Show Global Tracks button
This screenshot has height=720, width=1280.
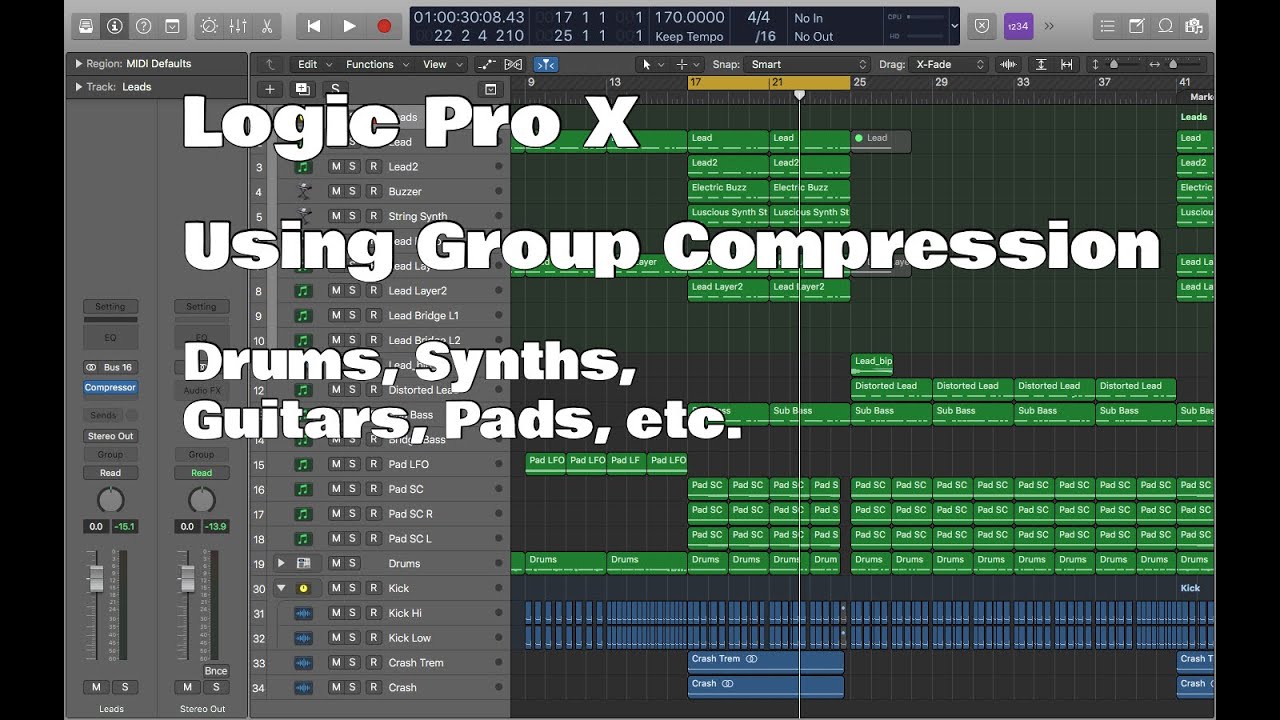490,89
